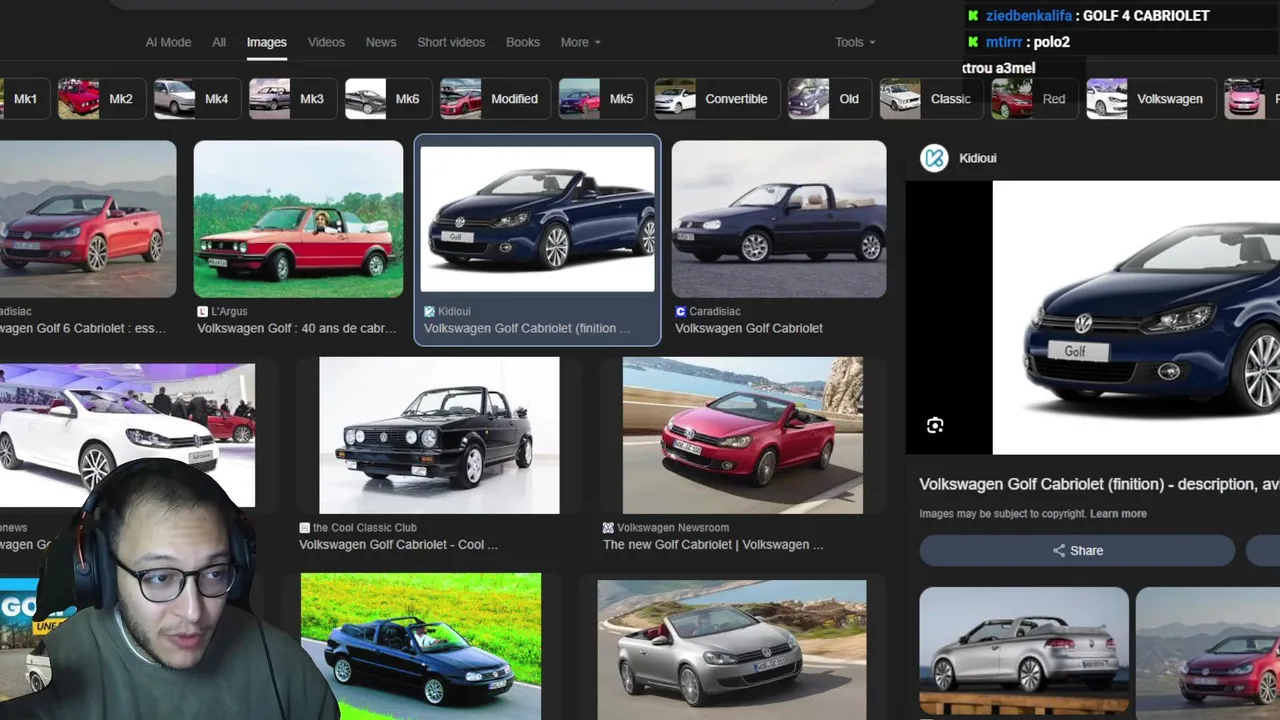Open the Volkswagen Newsroom red Golf image

[743, 435]
